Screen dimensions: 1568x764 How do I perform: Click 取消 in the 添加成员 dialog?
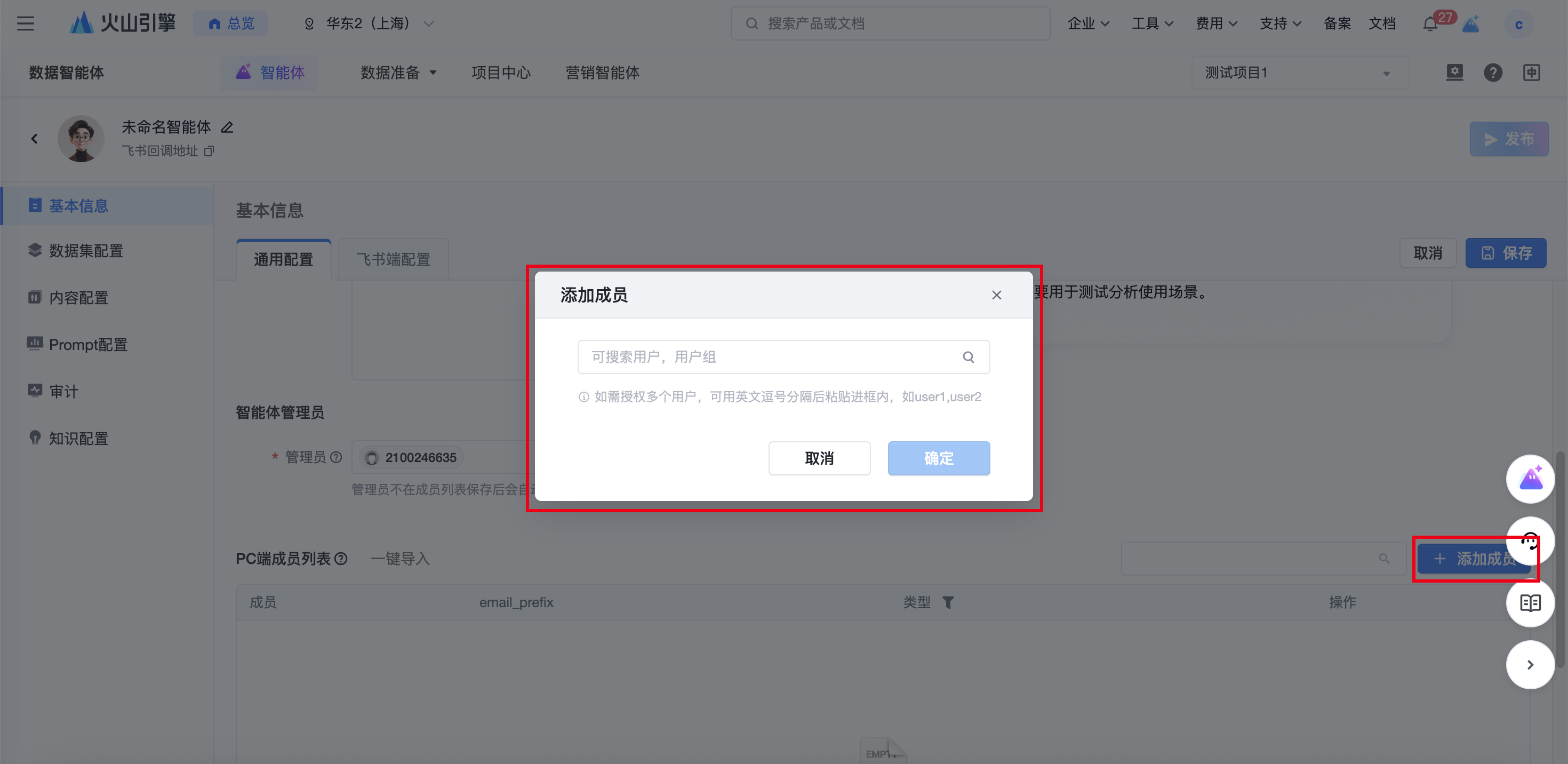[x=819, y=458]
